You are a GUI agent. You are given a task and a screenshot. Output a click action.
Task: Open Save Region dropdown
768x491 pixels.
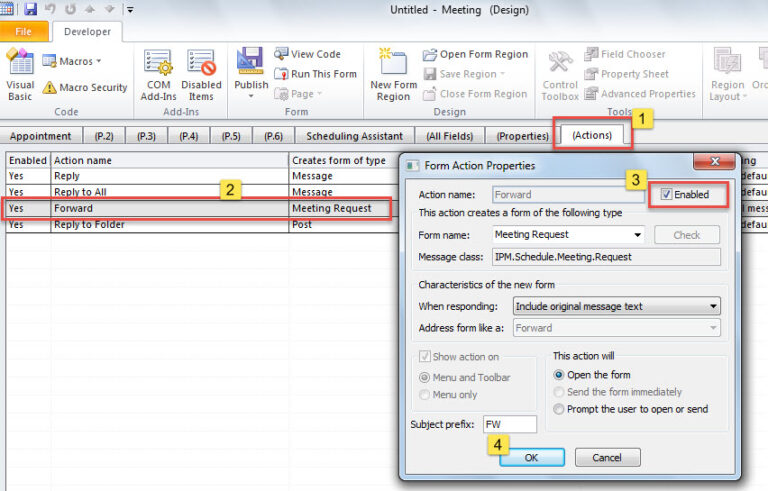tap(464, 74)
